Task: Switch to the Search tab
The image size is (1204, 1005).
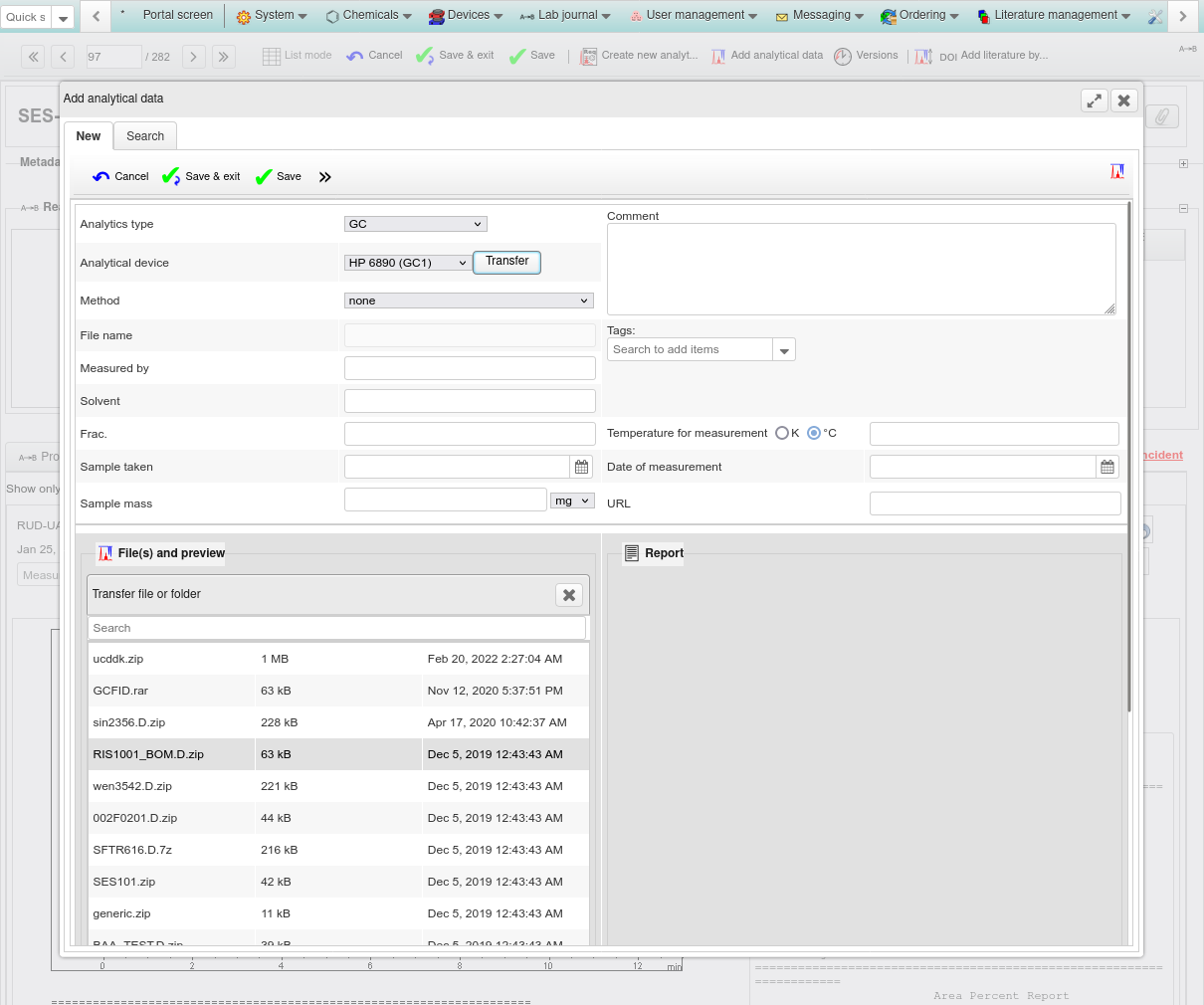Action: 145,136
